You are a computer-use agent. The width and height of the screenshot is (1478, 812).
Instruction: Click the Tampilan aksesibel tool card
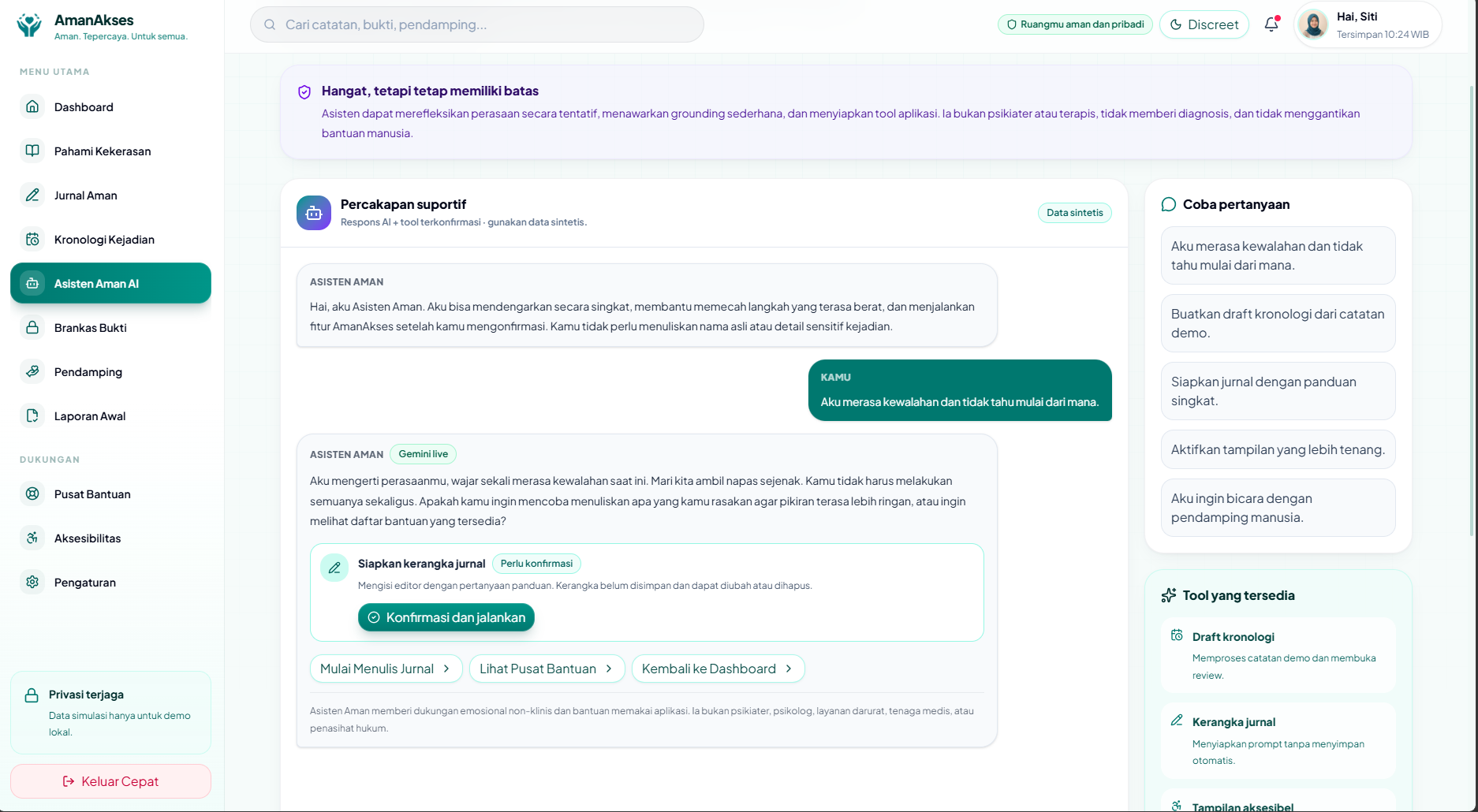point(1278,800)
